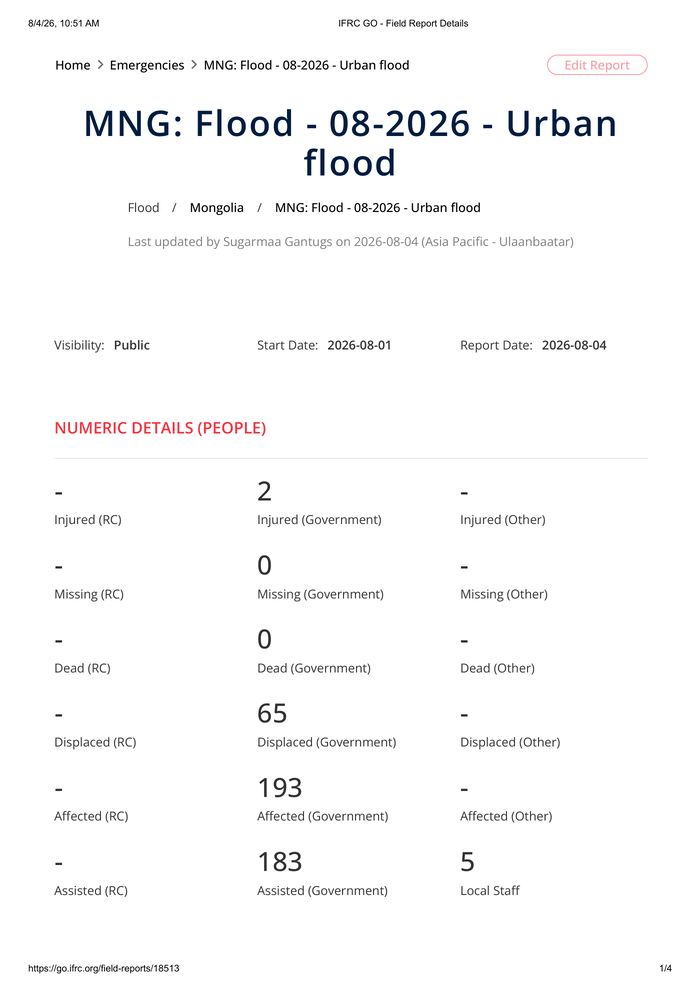Click the Start Date value 2026-08-01
This screenshot has width=700, height=991.
(359, 345)
